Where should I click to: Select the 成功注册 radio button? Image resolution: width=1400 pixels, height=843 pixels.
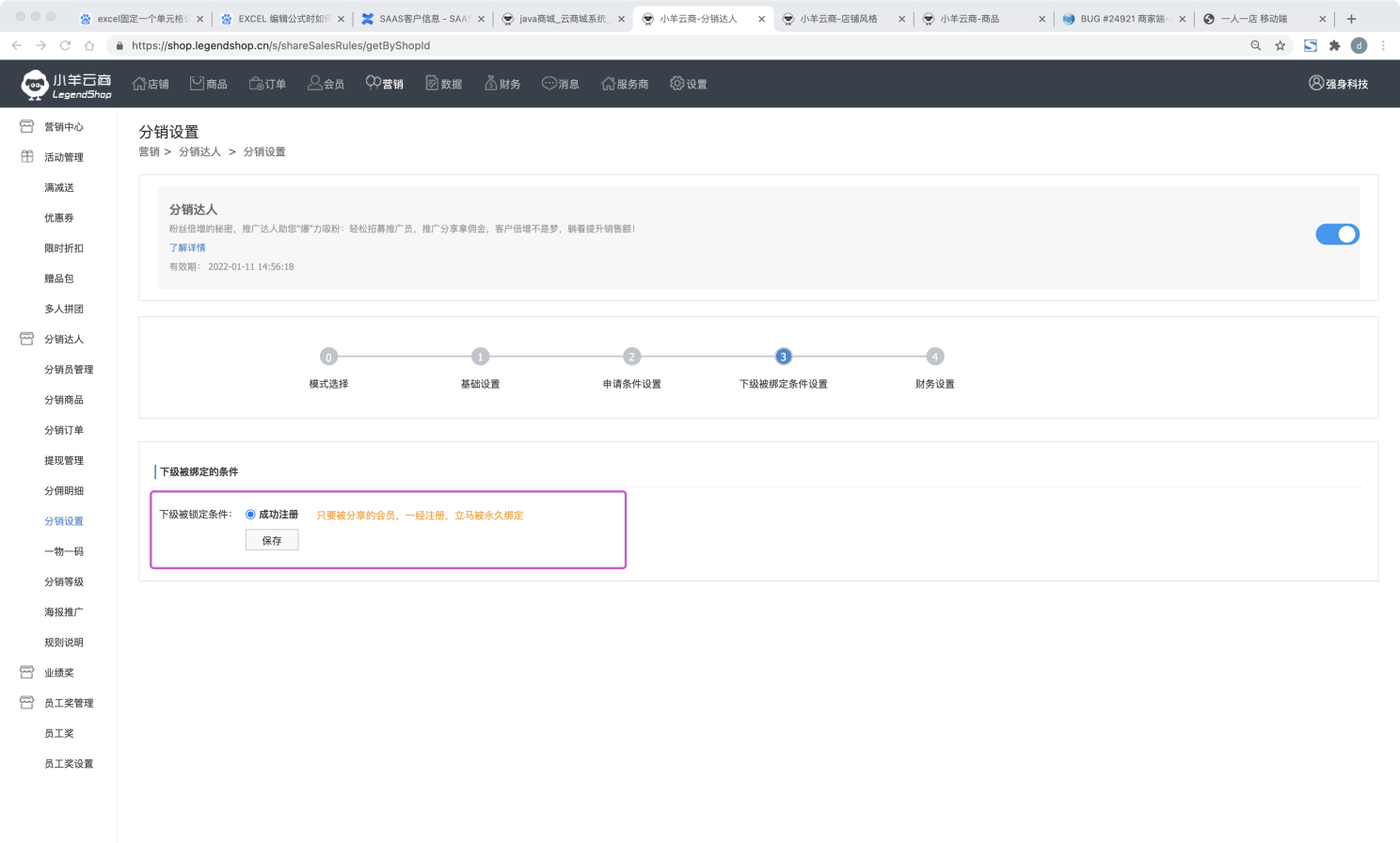pos(250,515)
